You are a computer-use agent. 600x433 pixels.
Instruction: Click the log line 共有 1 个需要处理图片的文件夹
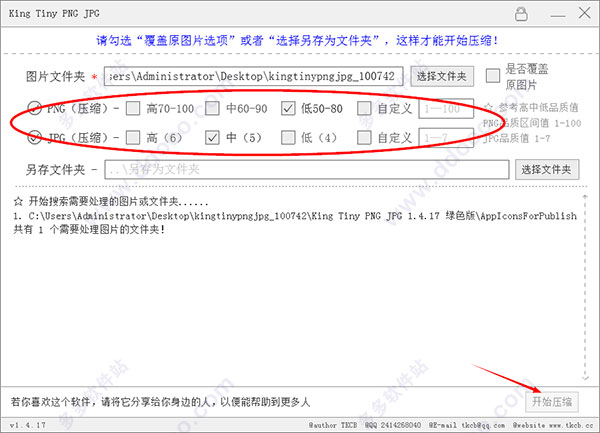pos(89,230)
